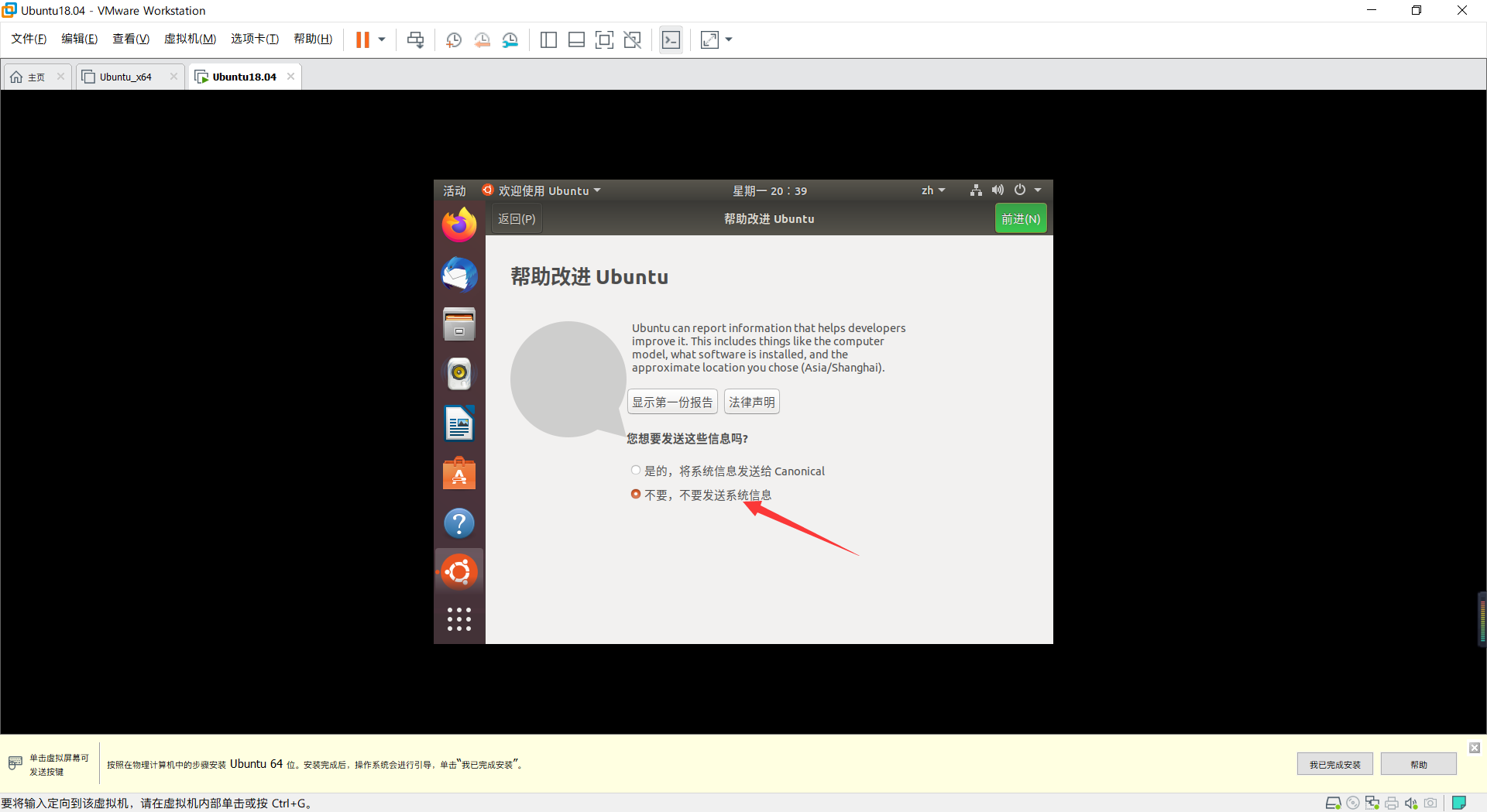Show applications grid in the dock
Viewport: 1487px width, 812px height.
coord(459,619)
